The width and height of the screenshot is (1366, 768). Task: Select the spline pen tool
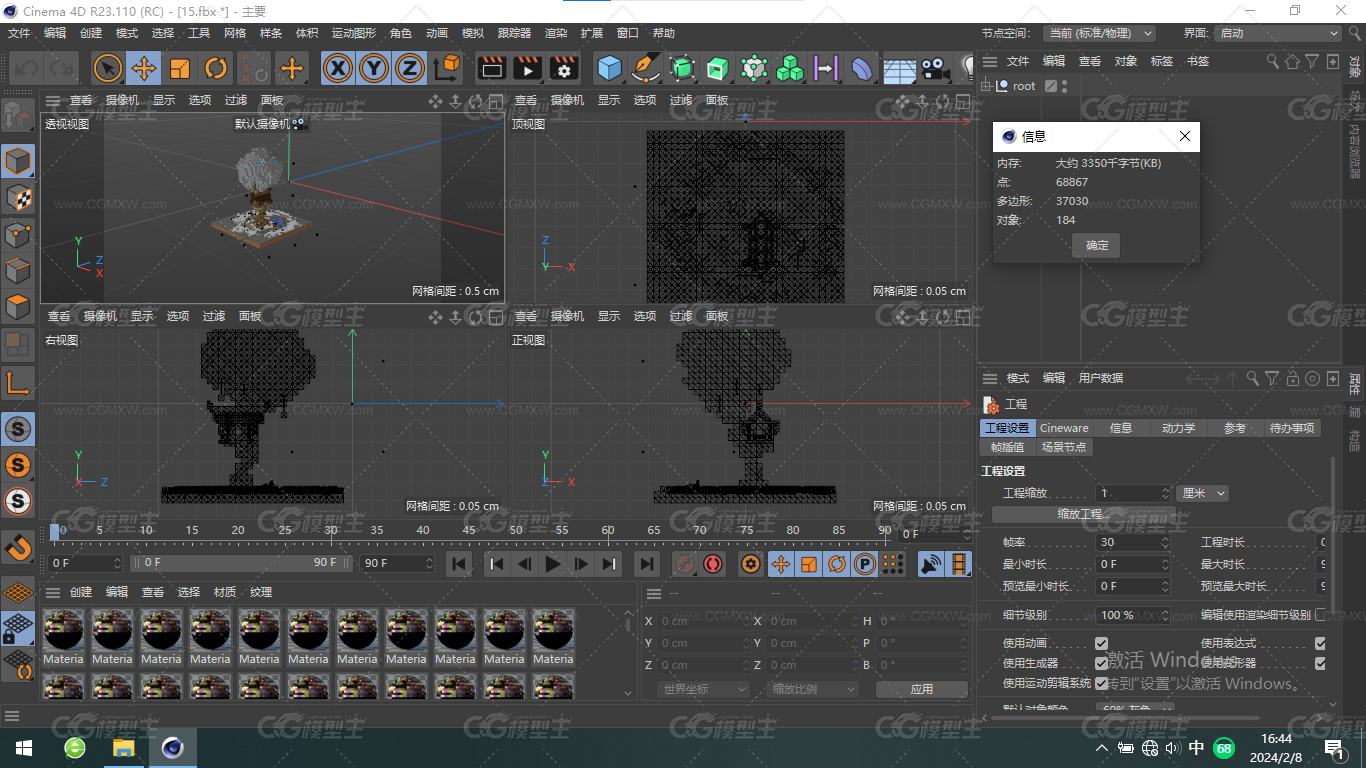coord(646,68)
